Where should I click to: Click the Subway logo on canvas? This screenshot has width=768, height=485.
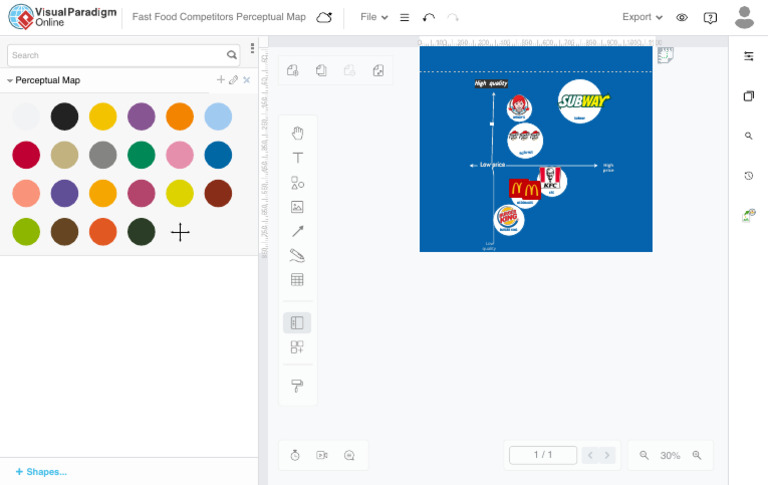582,101
